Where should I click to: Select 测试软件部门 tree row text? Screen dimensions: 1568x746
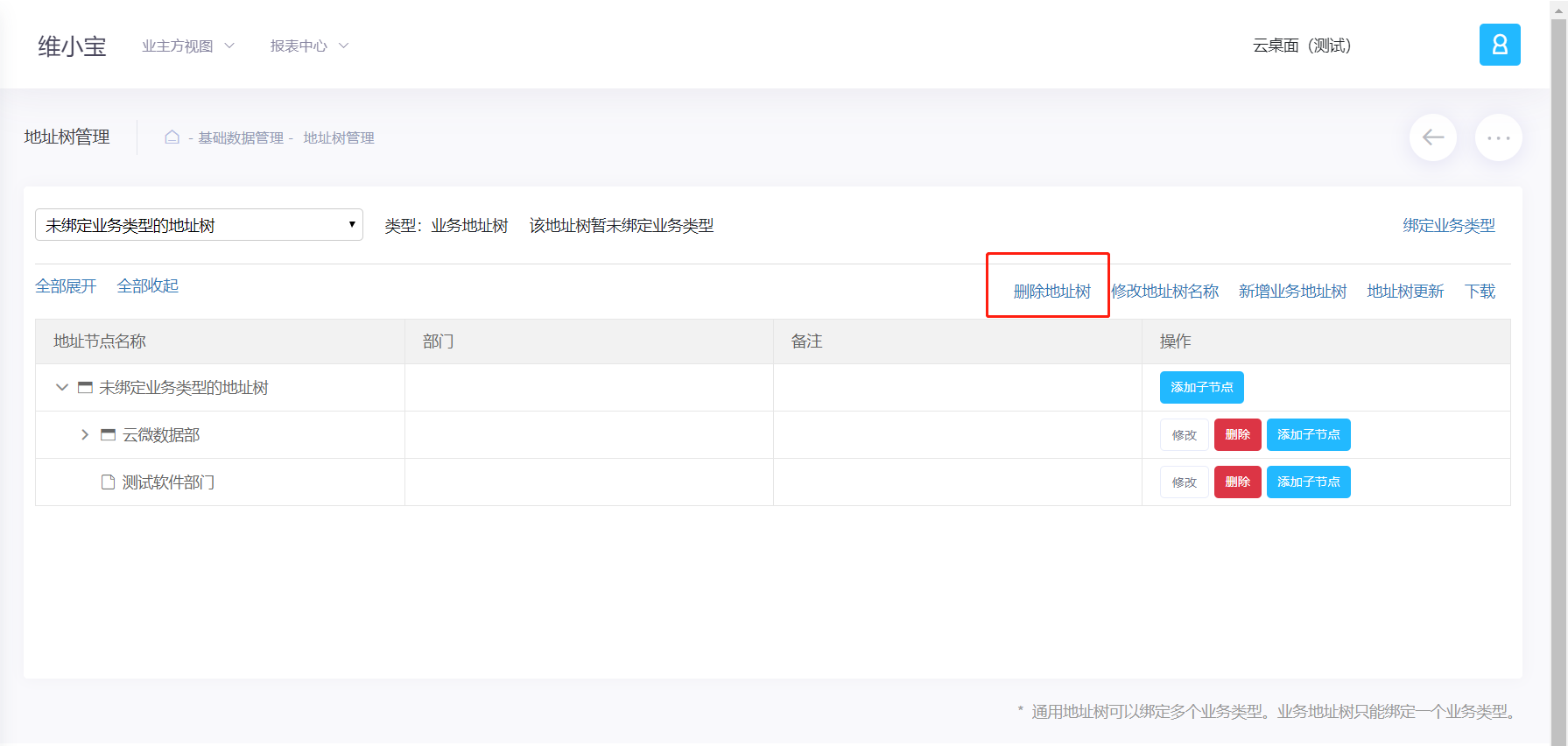click(168, 482)
